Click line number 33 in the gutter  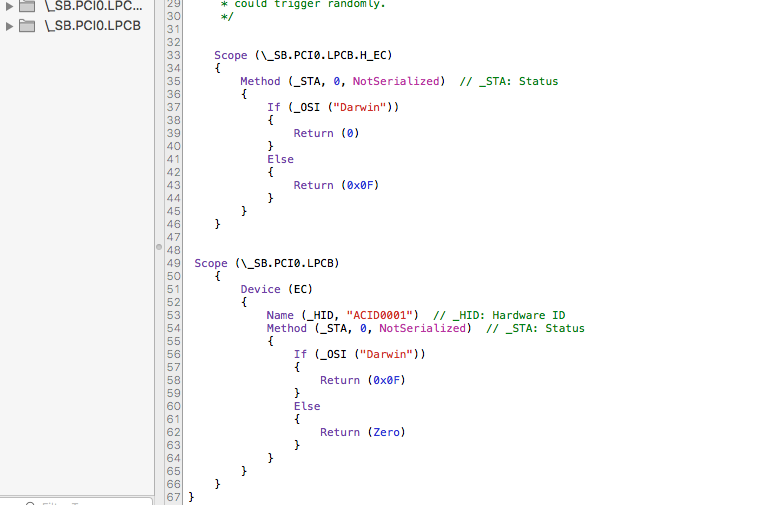(x=174, y=55)
